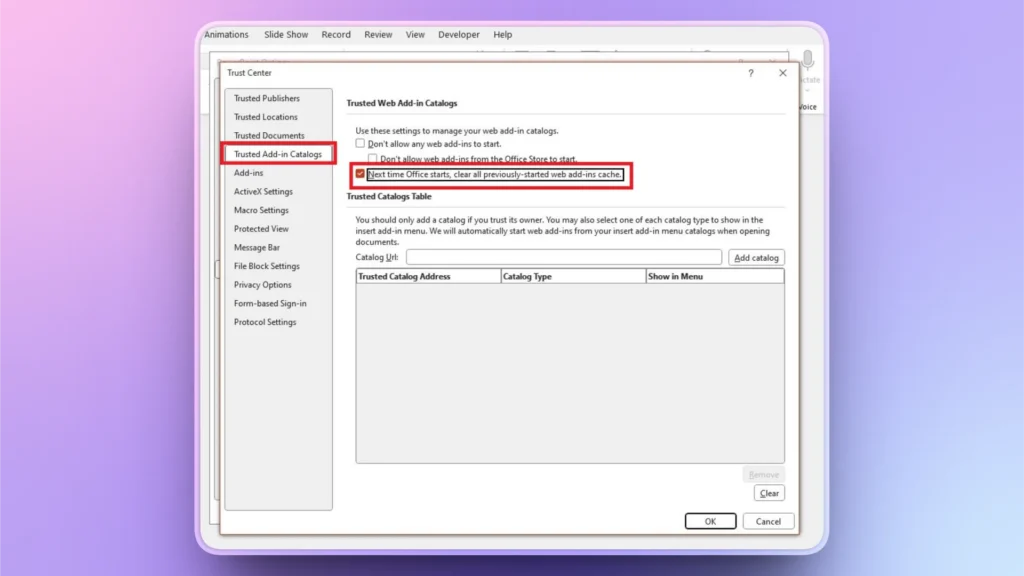Open the Slide Show ribbon tab
1024x576 pixels.
point(286,33)
